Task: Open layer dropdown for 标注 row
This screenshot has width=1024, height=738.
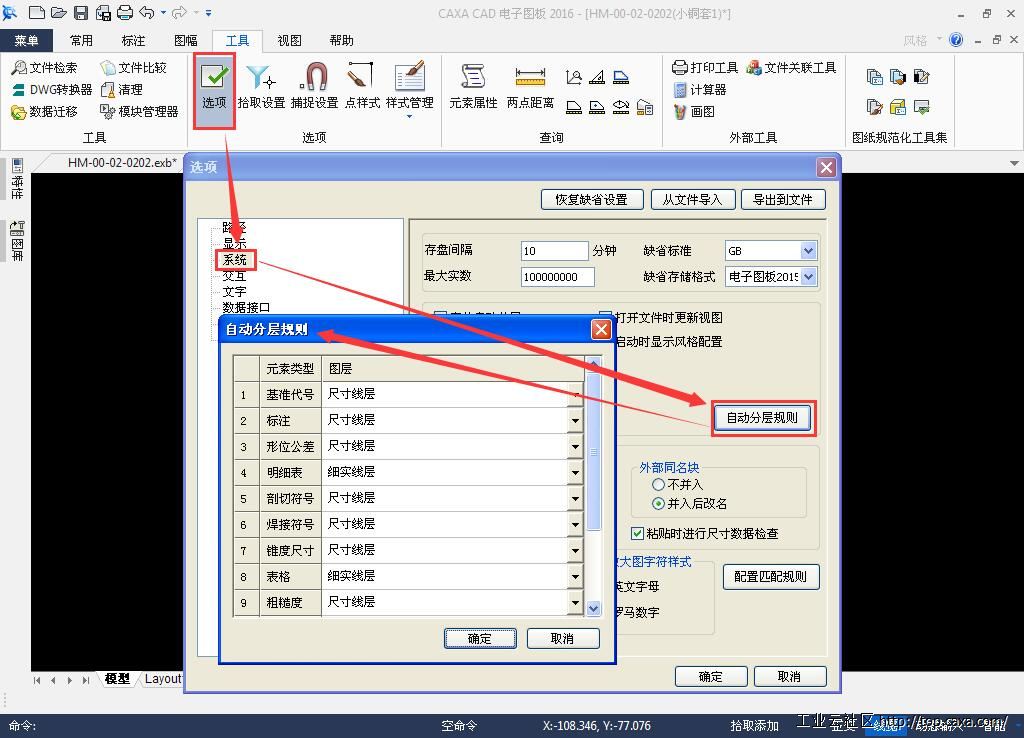Action: 575,421
